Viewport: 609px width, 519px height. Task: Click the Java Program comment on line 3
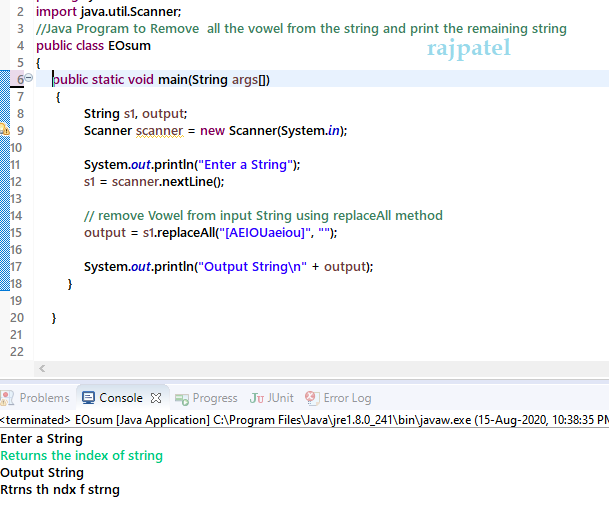301,29
